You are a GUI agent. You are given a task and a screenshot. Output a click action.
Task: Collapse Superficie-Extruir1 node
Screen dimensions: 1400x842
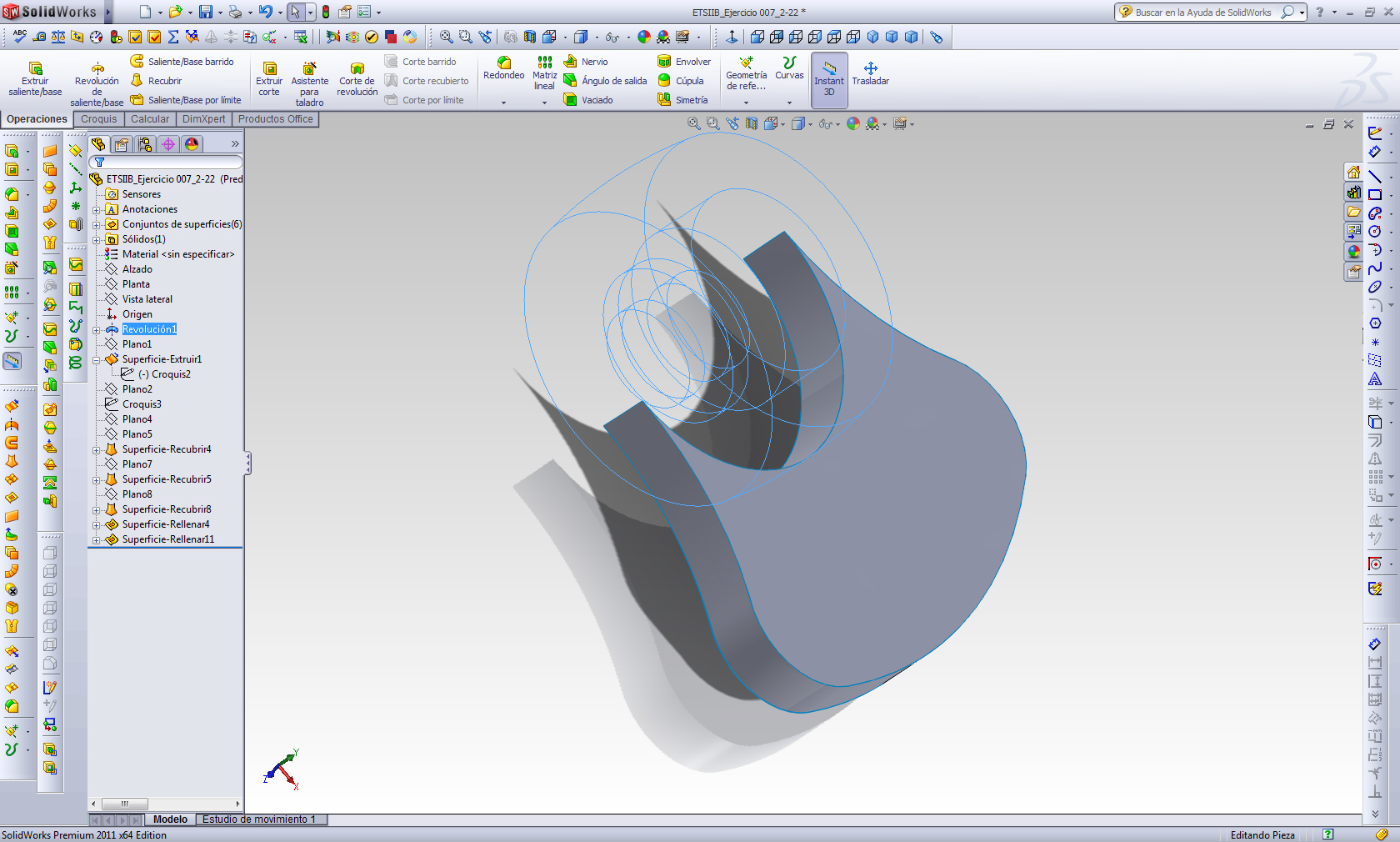[97, 360]
